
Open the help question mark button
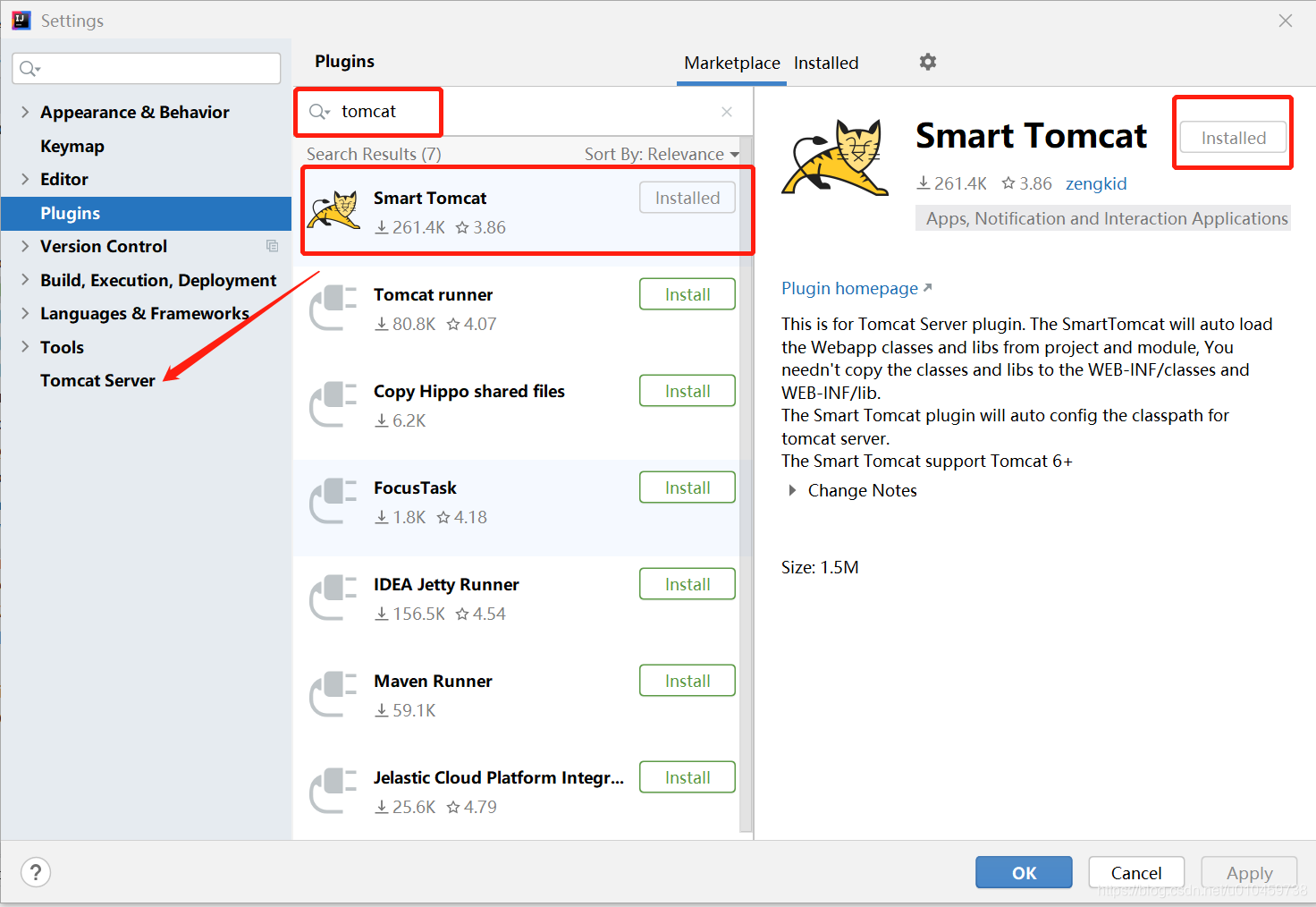click(36, 872)
